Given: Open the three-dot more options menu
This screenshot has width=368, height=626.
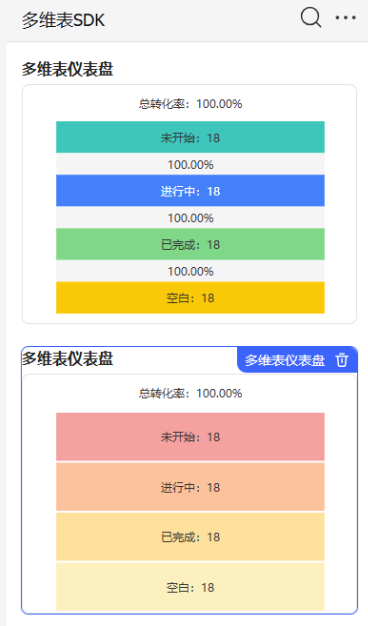Looking at the screenshot, I should click(x=346, y=18).
